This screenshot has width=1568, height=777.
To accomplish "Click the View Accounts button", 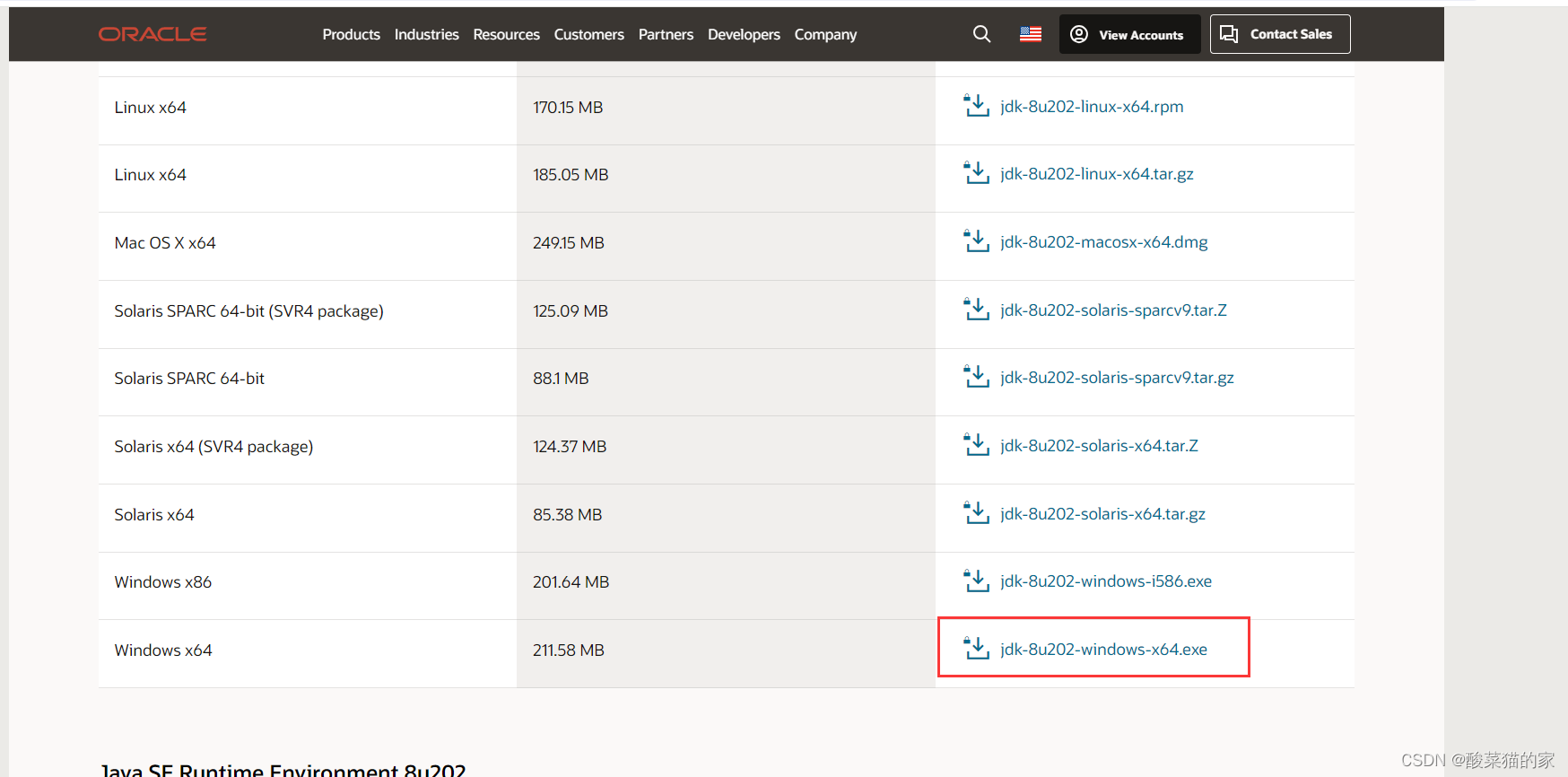I will [1129, 34].
